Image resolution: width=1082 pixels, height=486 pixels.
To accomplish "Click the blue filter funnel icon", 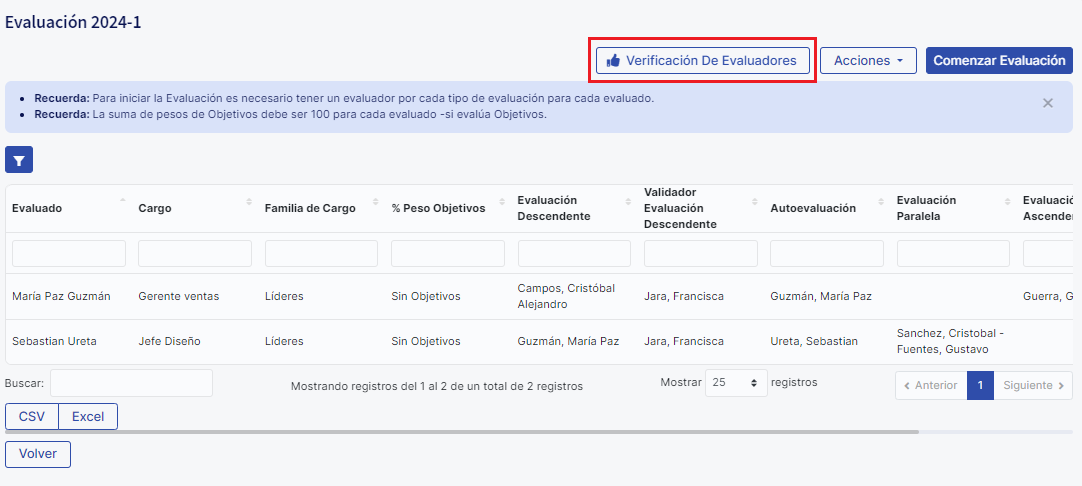I will (x=19, y=159).
